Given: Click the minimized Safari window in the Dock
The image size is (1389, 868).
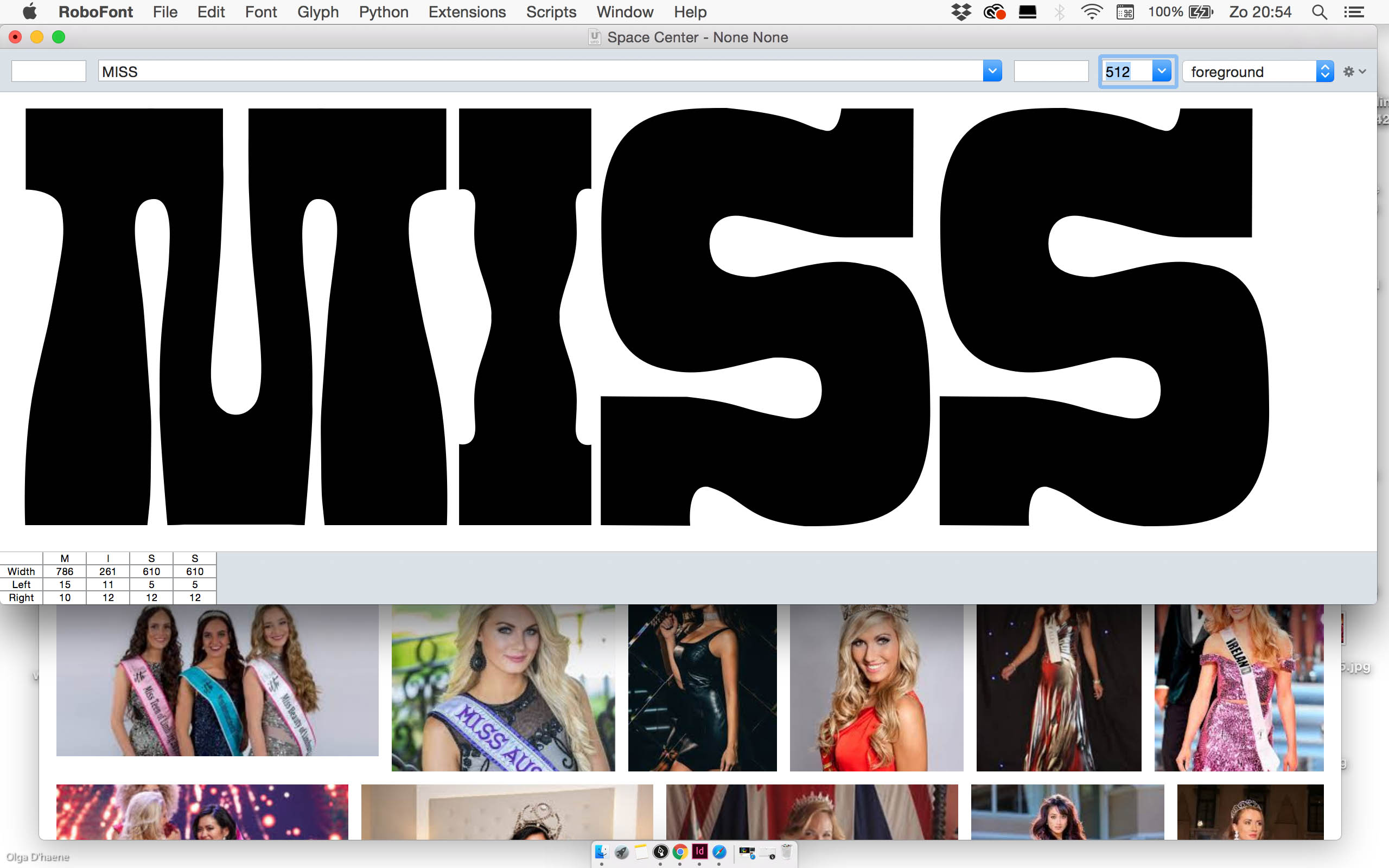Looking at the screenshot, I should pyautogui.click(x=747, y=852).
